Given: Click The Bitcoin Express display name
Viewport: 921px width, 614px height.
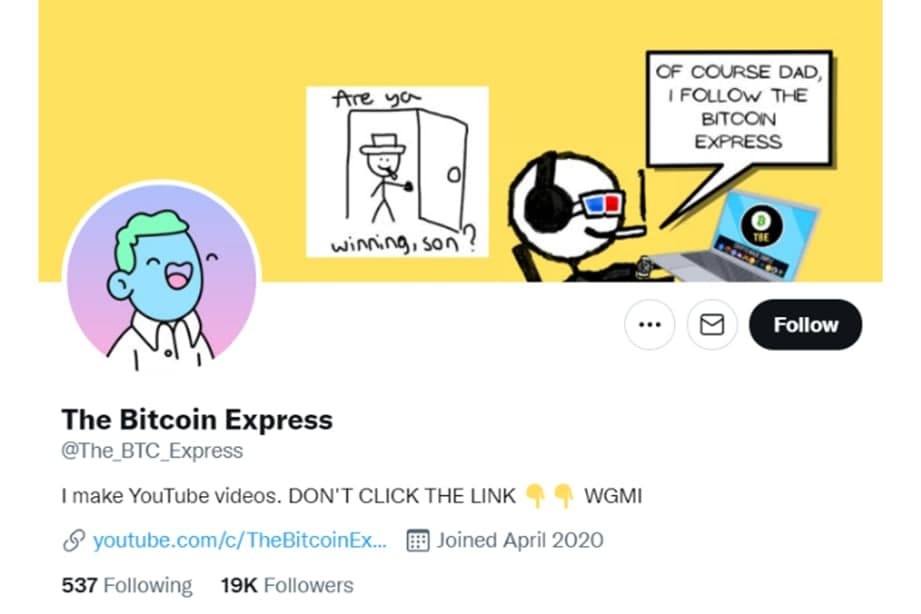Looking at the screenshot, I should [x=197, y=420].
